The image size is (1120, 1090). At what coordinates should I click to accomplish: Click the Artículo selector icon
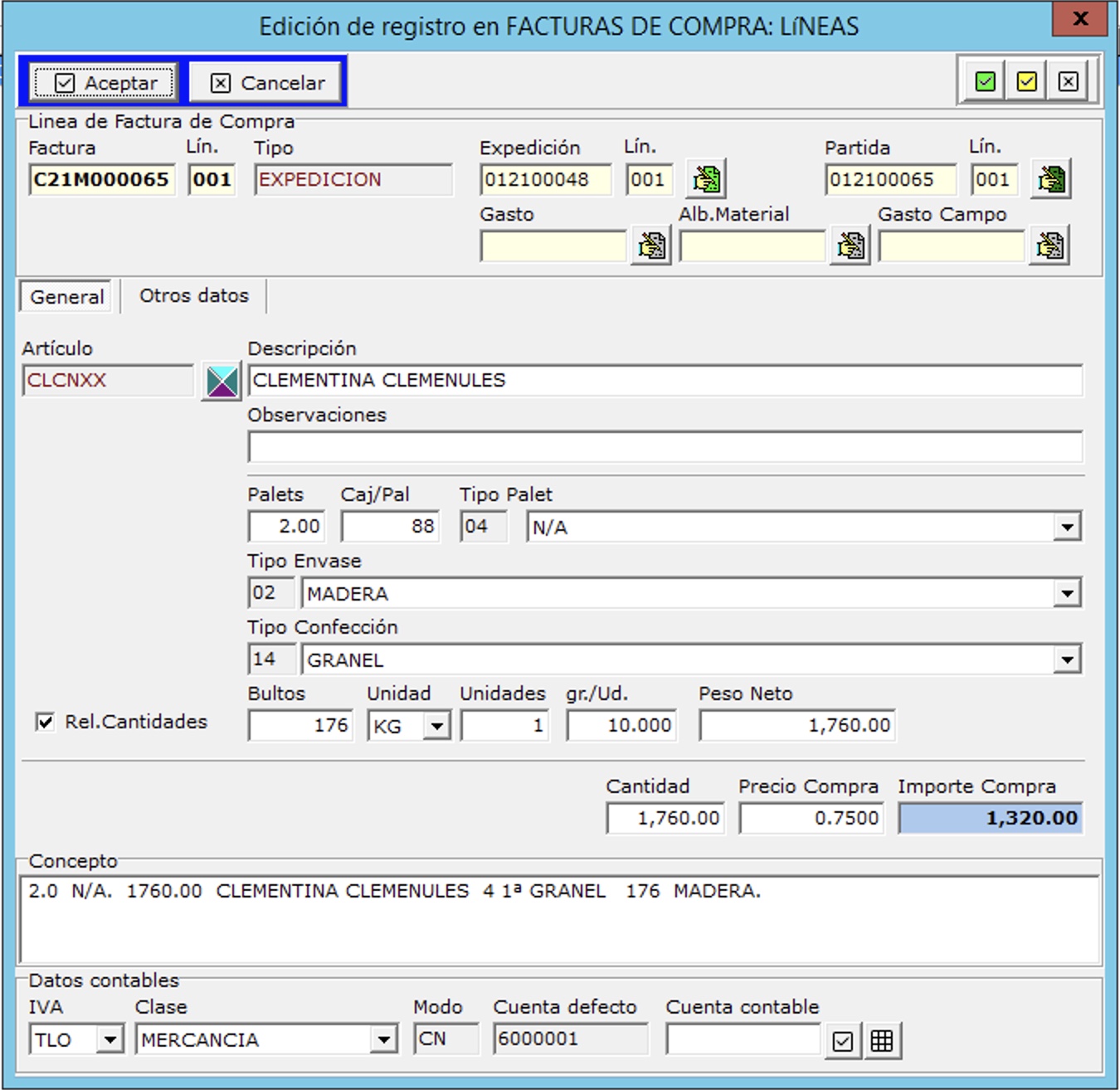222,382
